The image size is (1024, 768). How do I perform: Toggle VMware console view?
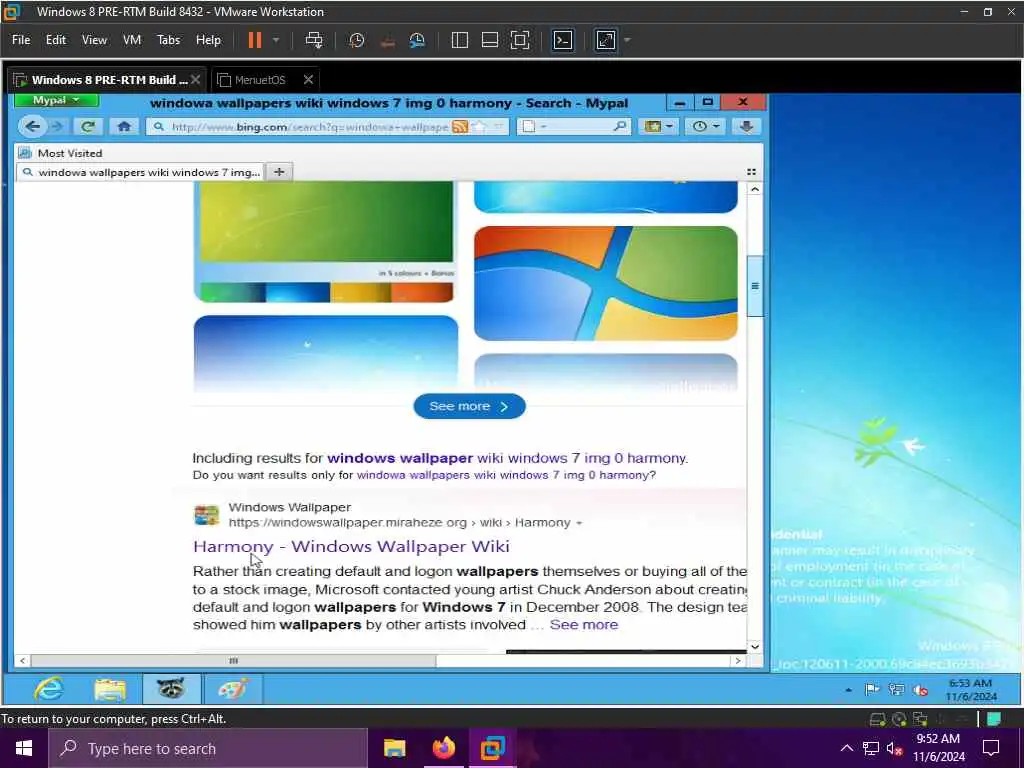tap(563, 40)
